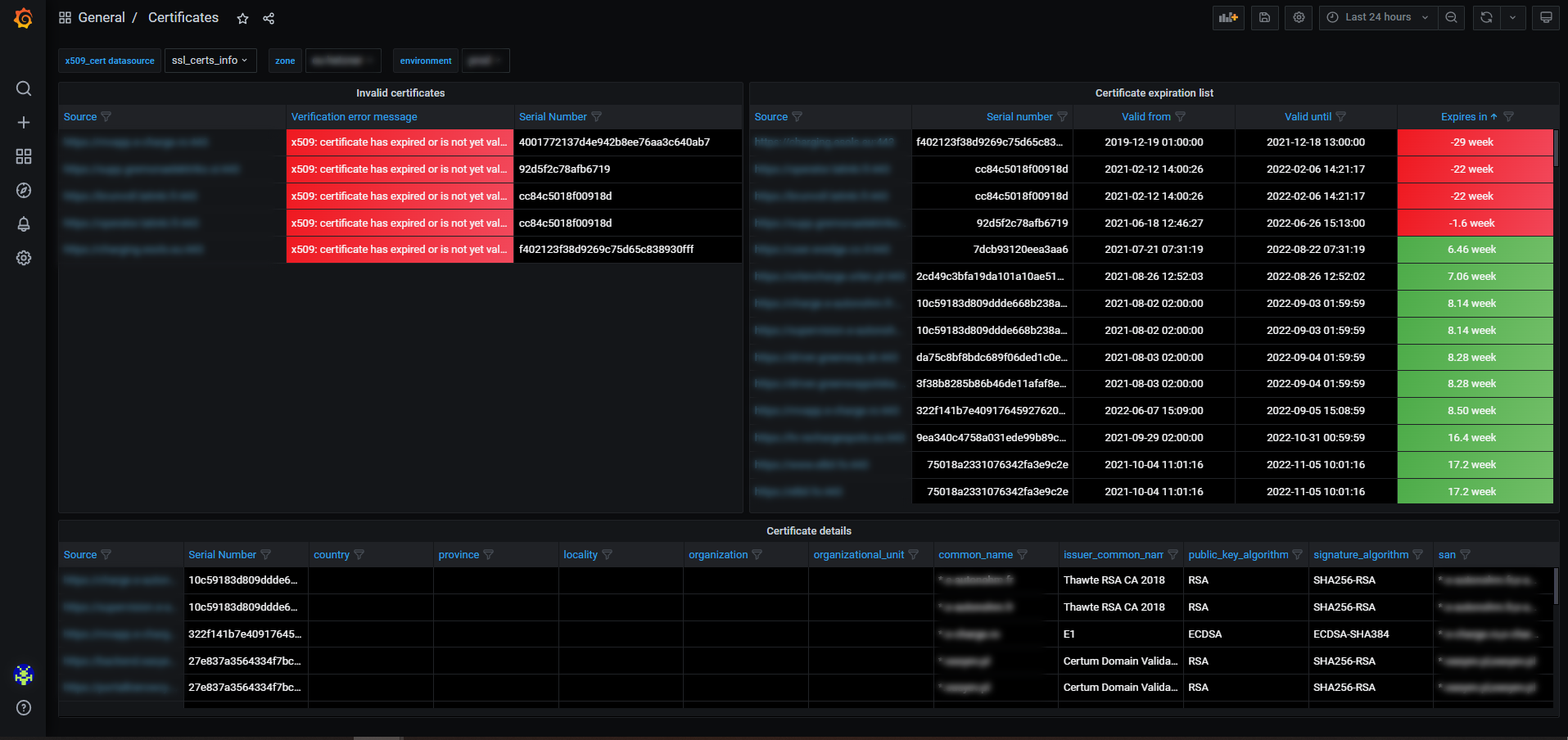Toggle the filter icon on Valid until column

1340,117
